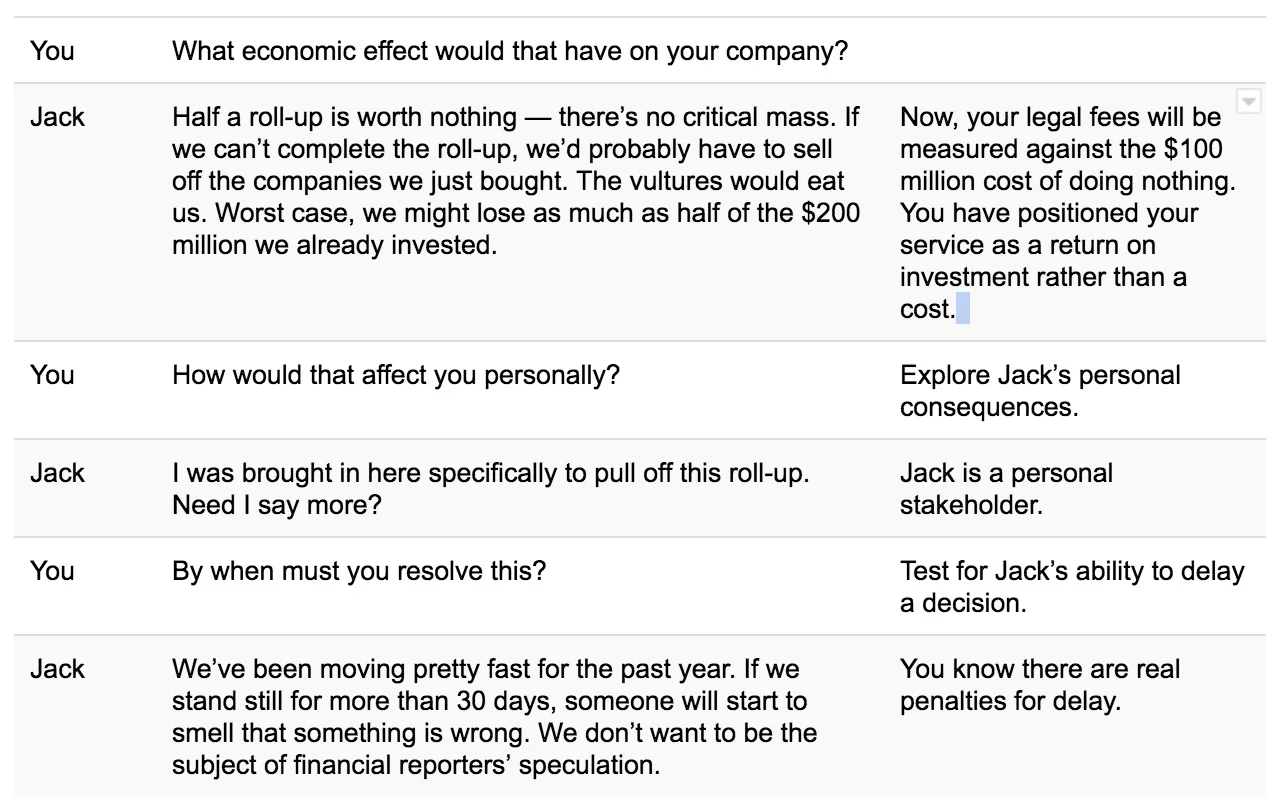
Task: Select the "Half a roll-up is worth nothing" paragraph
Action: [x=516, y=181]
